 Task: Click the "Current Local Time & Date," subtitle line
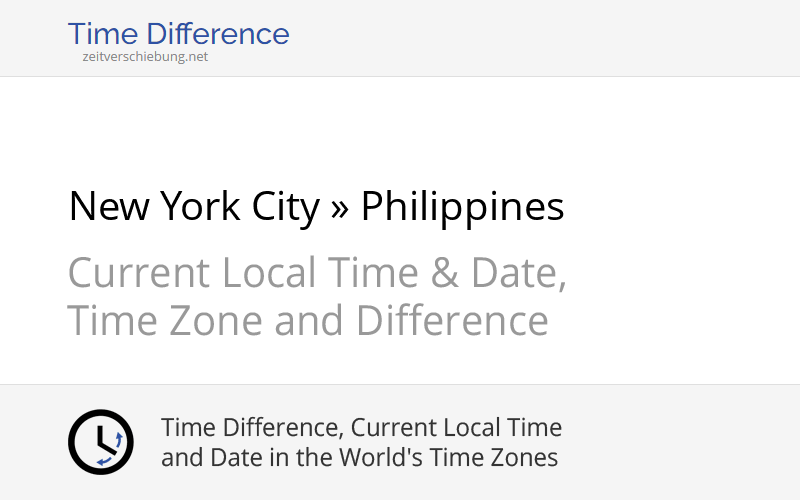click(x=317, y=273)
